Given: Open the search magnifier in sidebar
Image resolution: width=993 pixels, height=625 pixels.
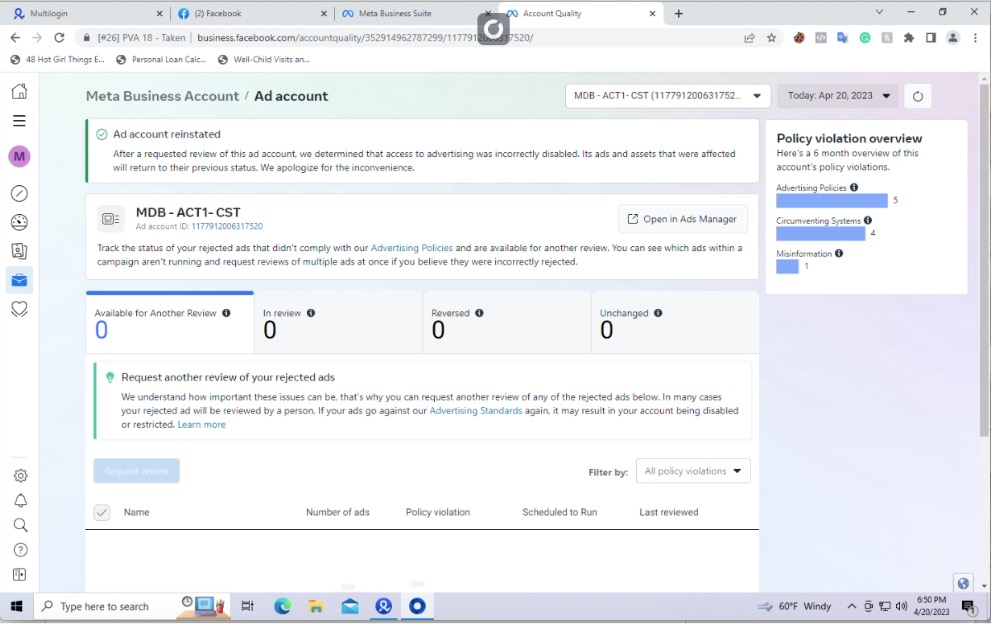Looking at the screenshot, I should (x=20, y=525).
